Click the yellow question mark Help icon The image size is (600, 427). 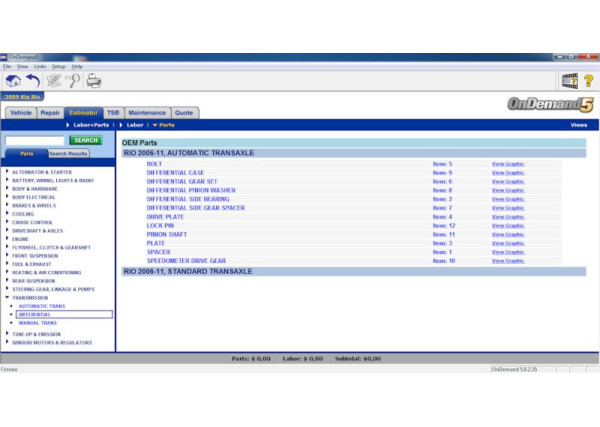[x=589, y=82]
